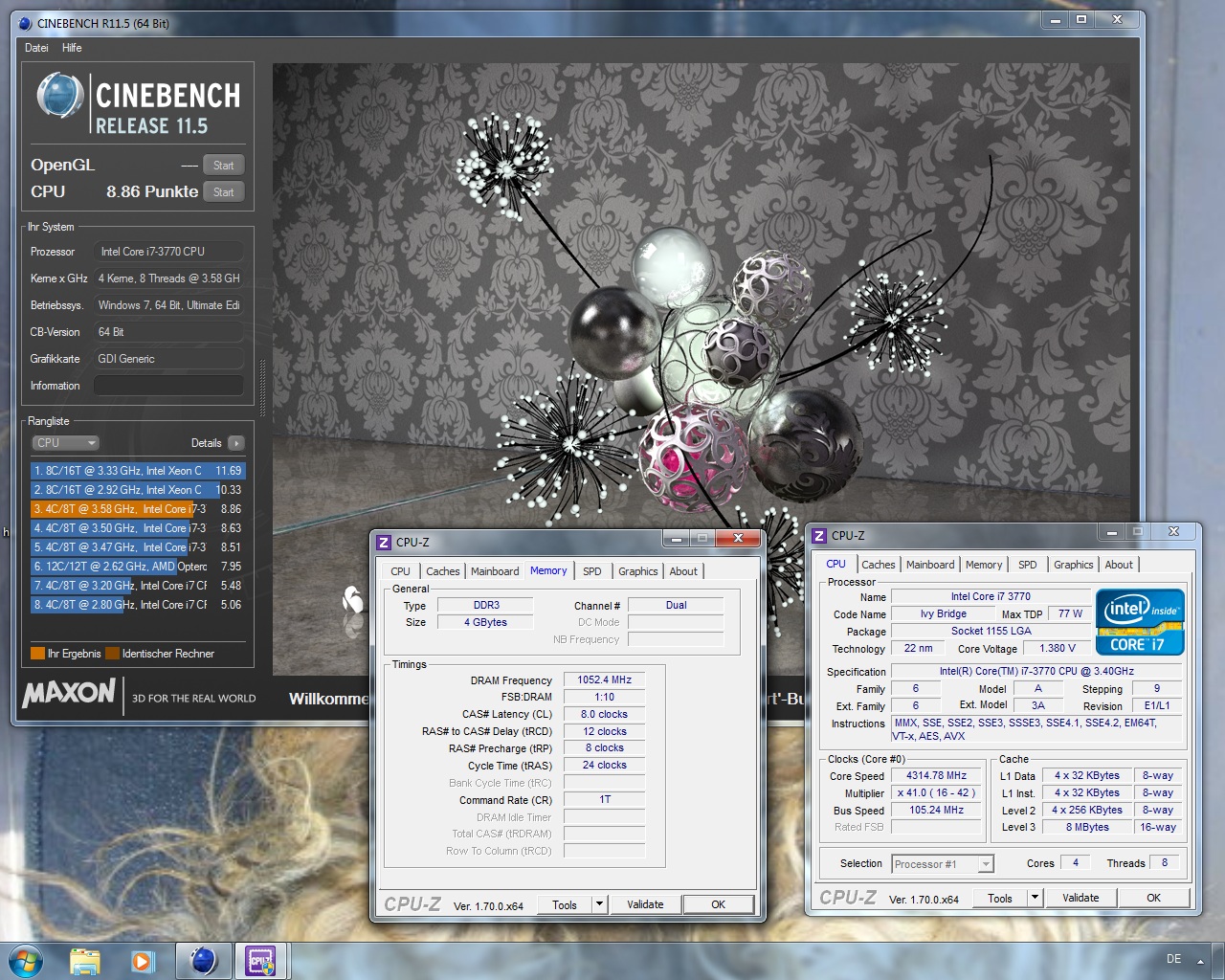
Task: Click the Details arrow icon in Rangliste
Action: click(x=235, y=443)
